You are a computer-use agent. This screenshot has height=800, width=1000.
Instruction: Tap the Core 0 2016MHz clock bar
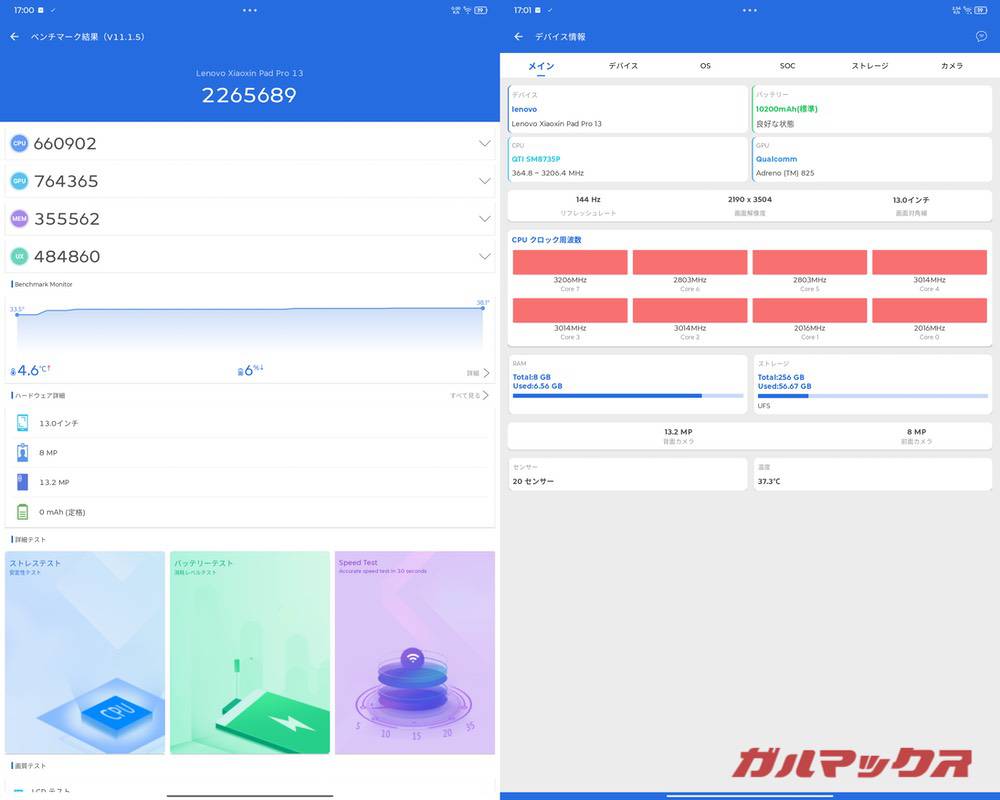pyautogui.click(x=930, y=311)
